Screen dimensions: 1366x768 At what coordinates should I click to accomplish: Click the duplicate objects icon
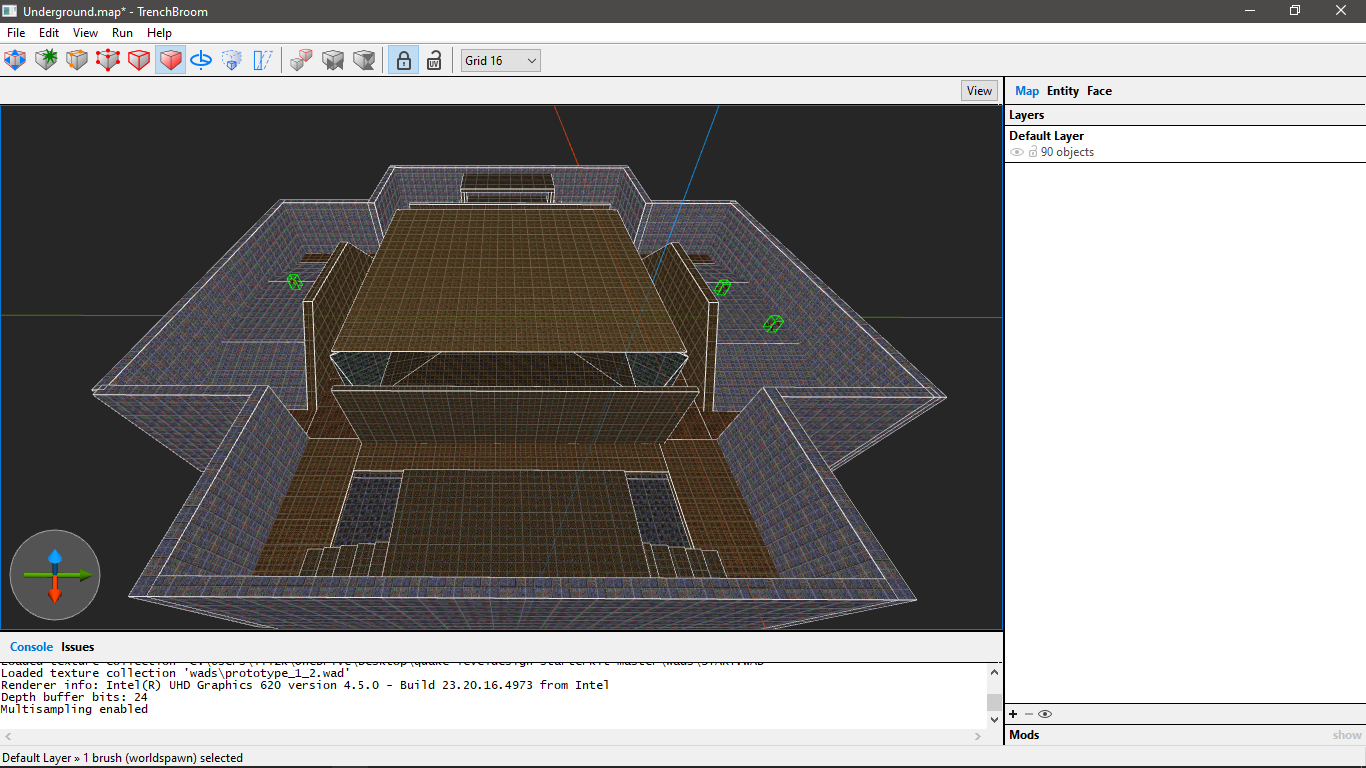[x=301, y=60]
